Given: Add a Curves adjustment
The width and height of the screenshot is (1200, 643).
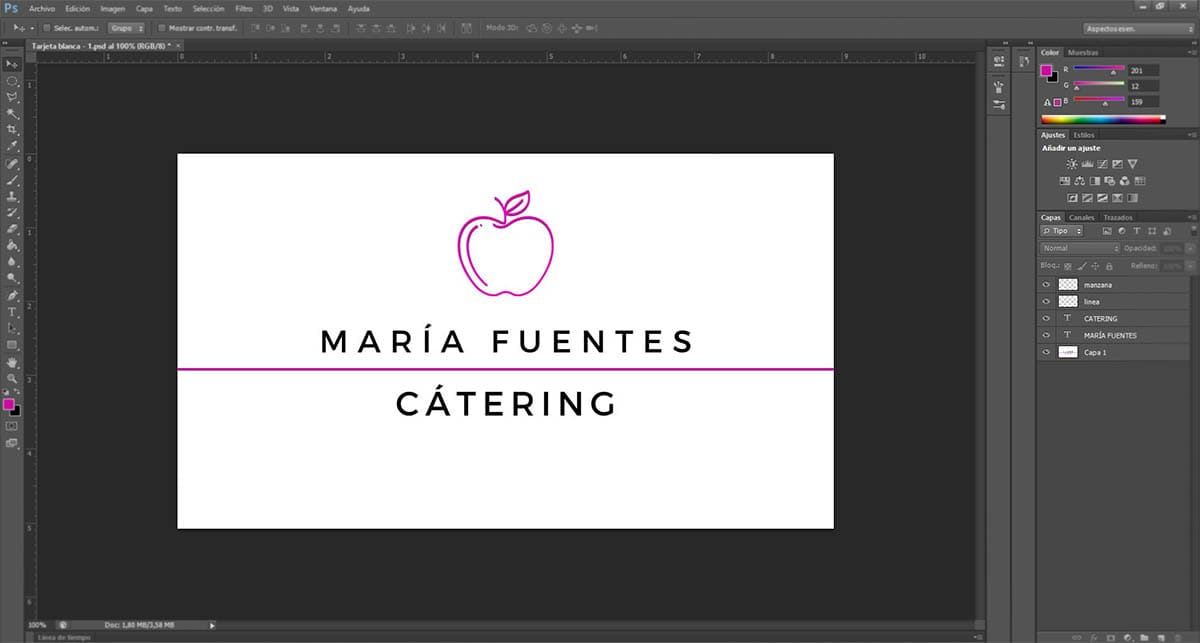Looking at the screenshot, I should (1102, 163).
